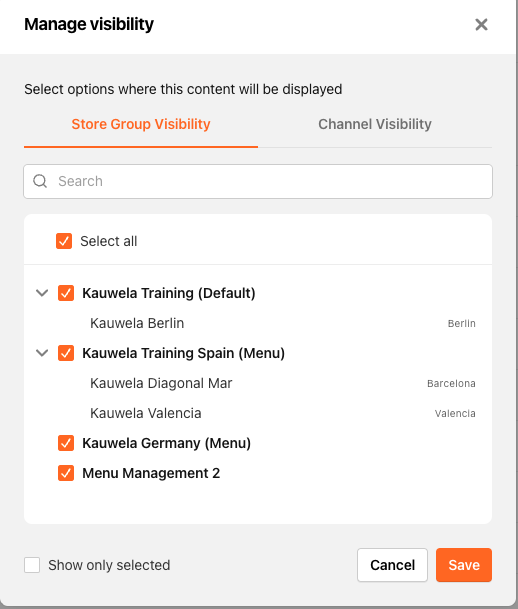Uncheck Kauwela Germany (Menu) checkbox
This screenshot has width=518, height=609.
(x=66, y=443)
